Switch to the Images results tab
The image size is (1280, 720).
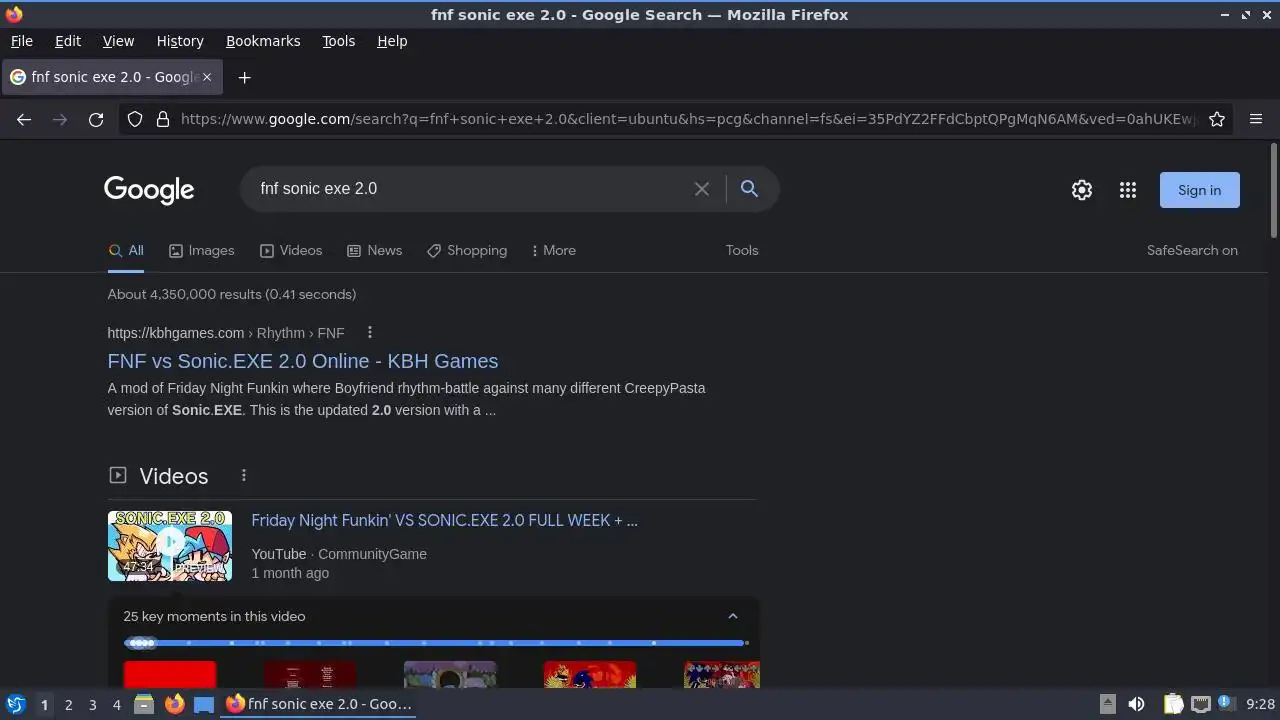tap(201, 251)
